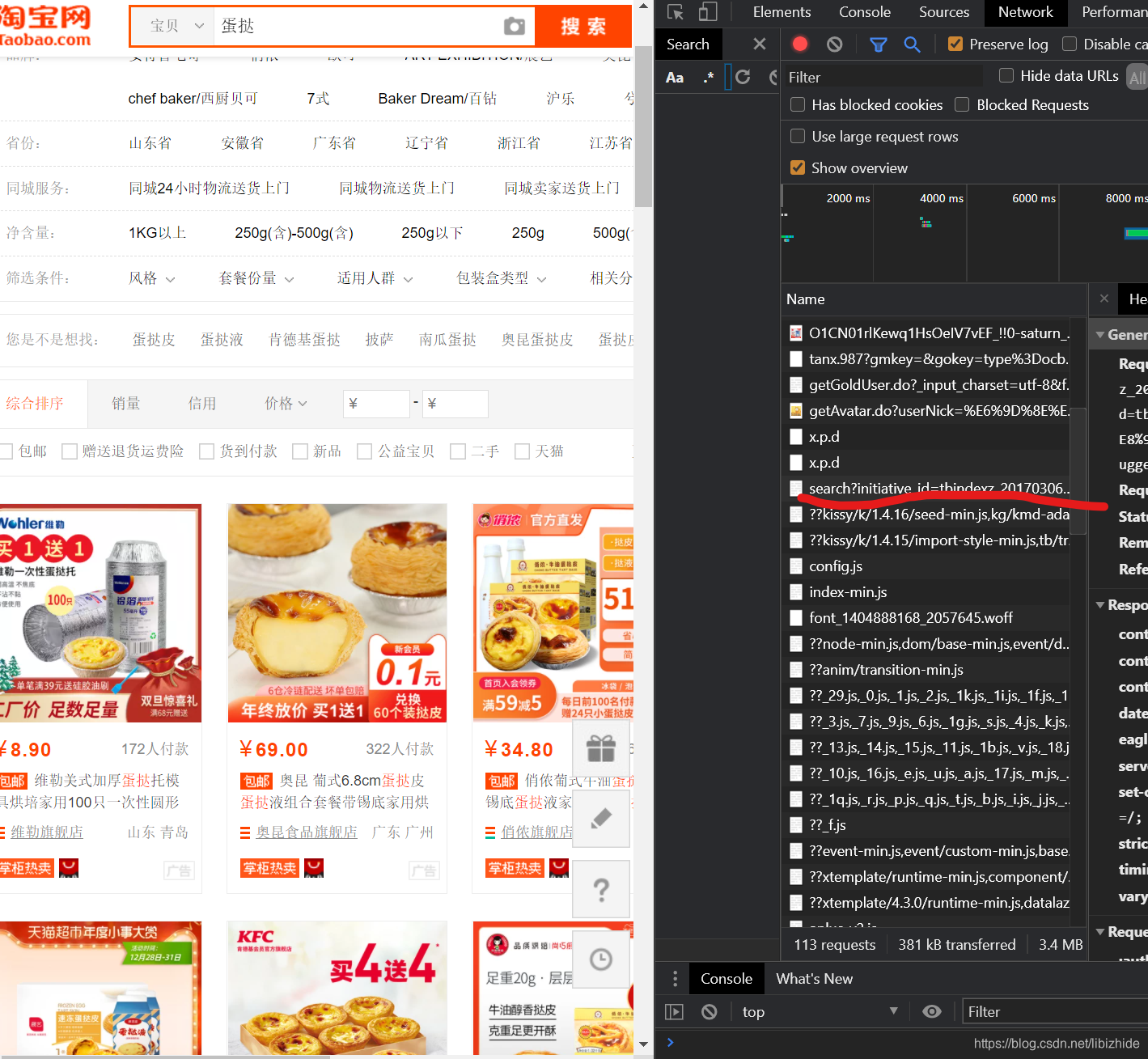Check the 包邮 free shipping filter
The image size is (1148, 1059).
6,451
